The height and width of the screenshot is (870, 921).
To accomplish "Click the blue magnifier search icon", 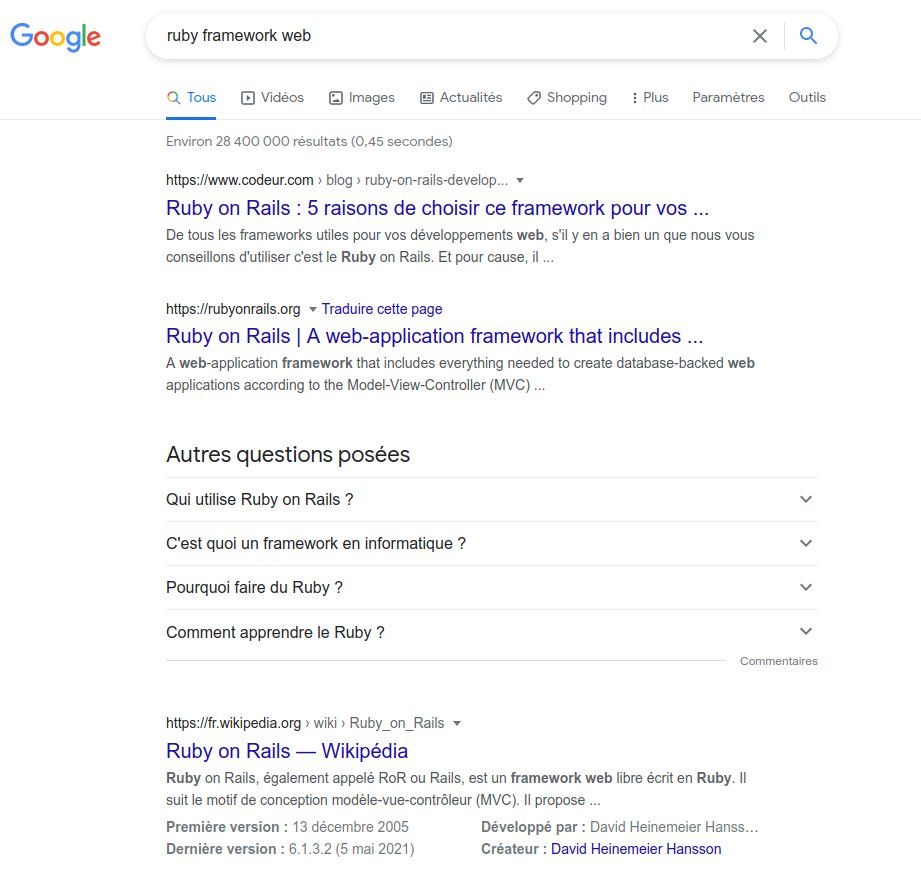I will (809, 36).
